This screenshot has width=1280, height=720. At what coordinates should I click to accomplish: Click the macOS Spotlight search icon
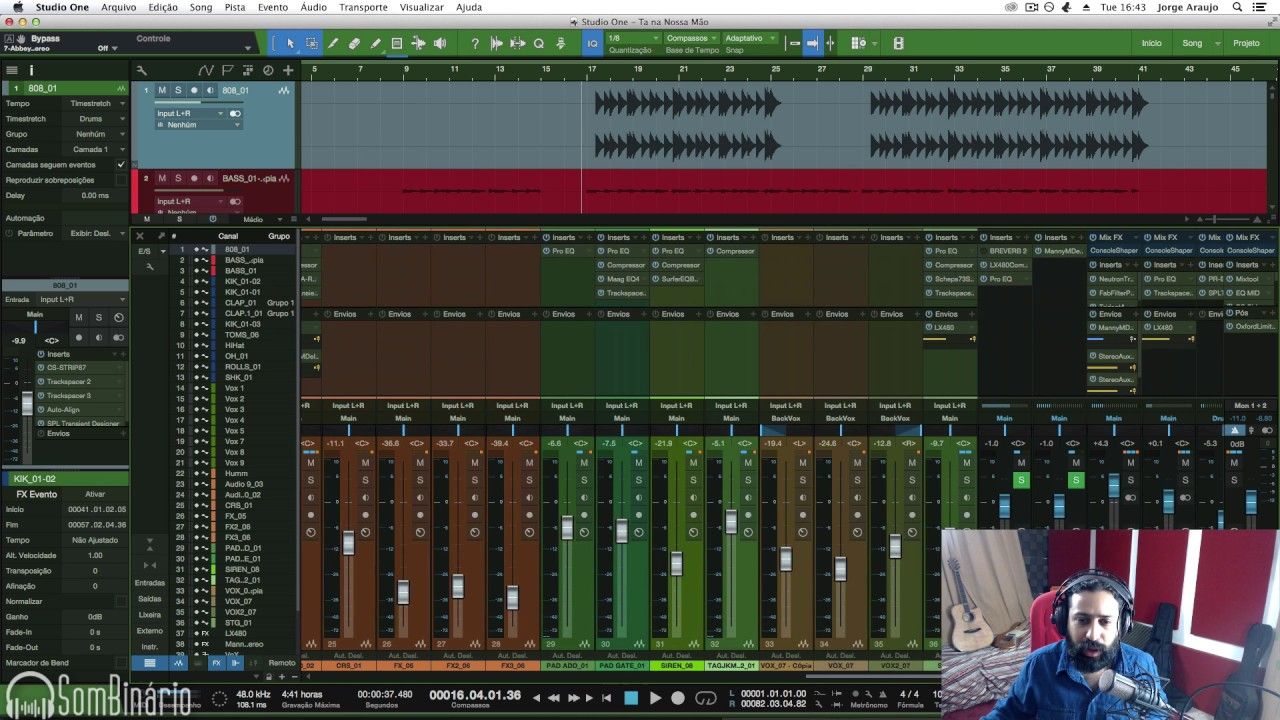1236,7
